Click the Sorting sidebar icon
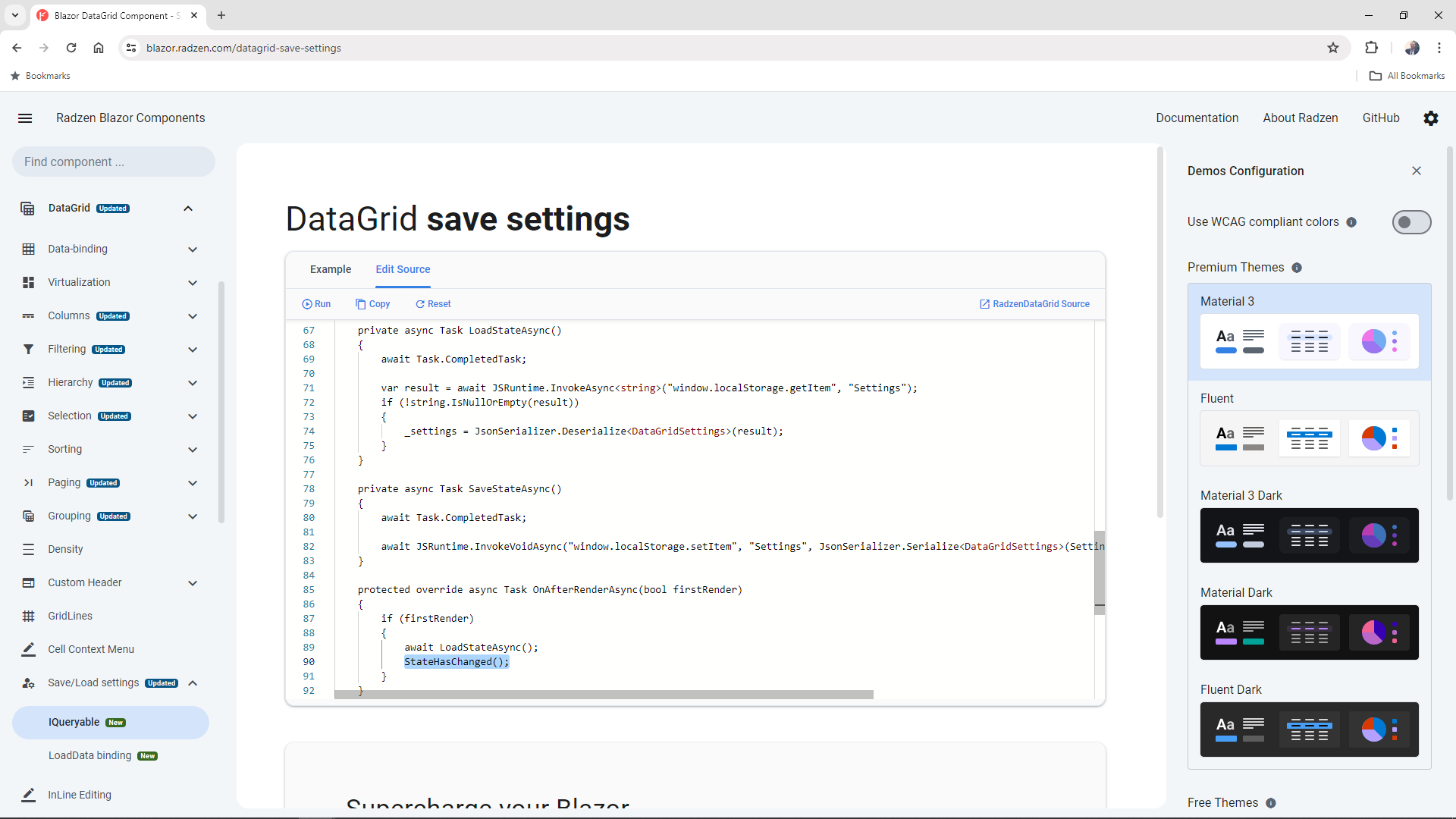This screenshot has width=1456, height=819. click(28, 449)
